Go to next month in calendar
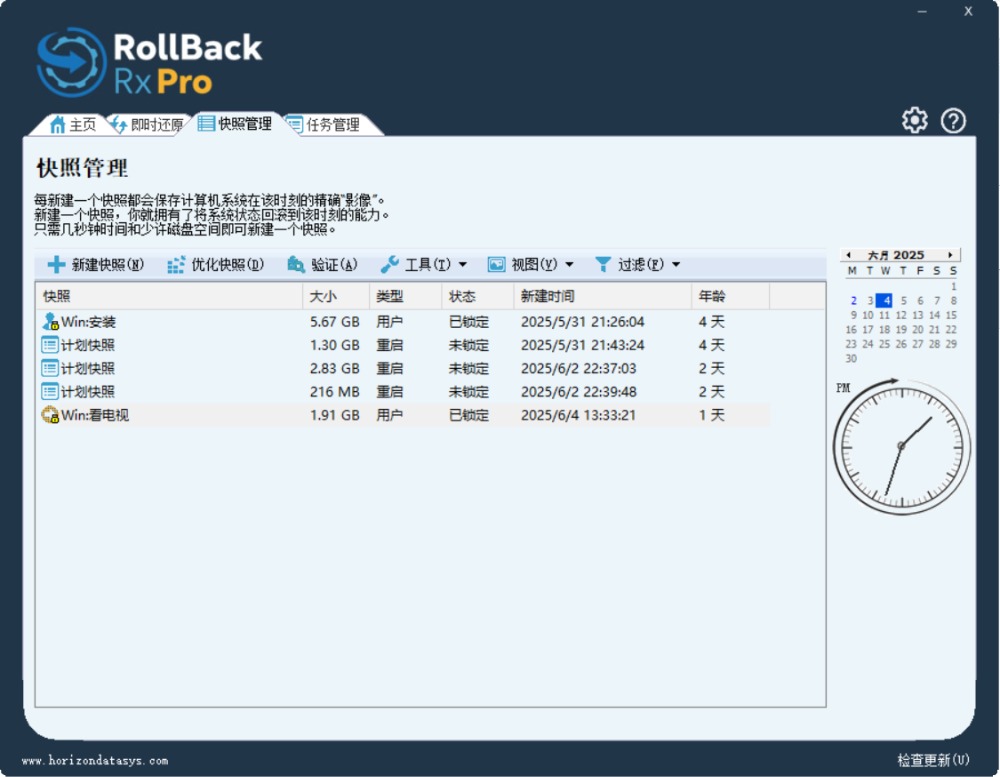This screenshot has height=777, width=1000. coord(950,255)
